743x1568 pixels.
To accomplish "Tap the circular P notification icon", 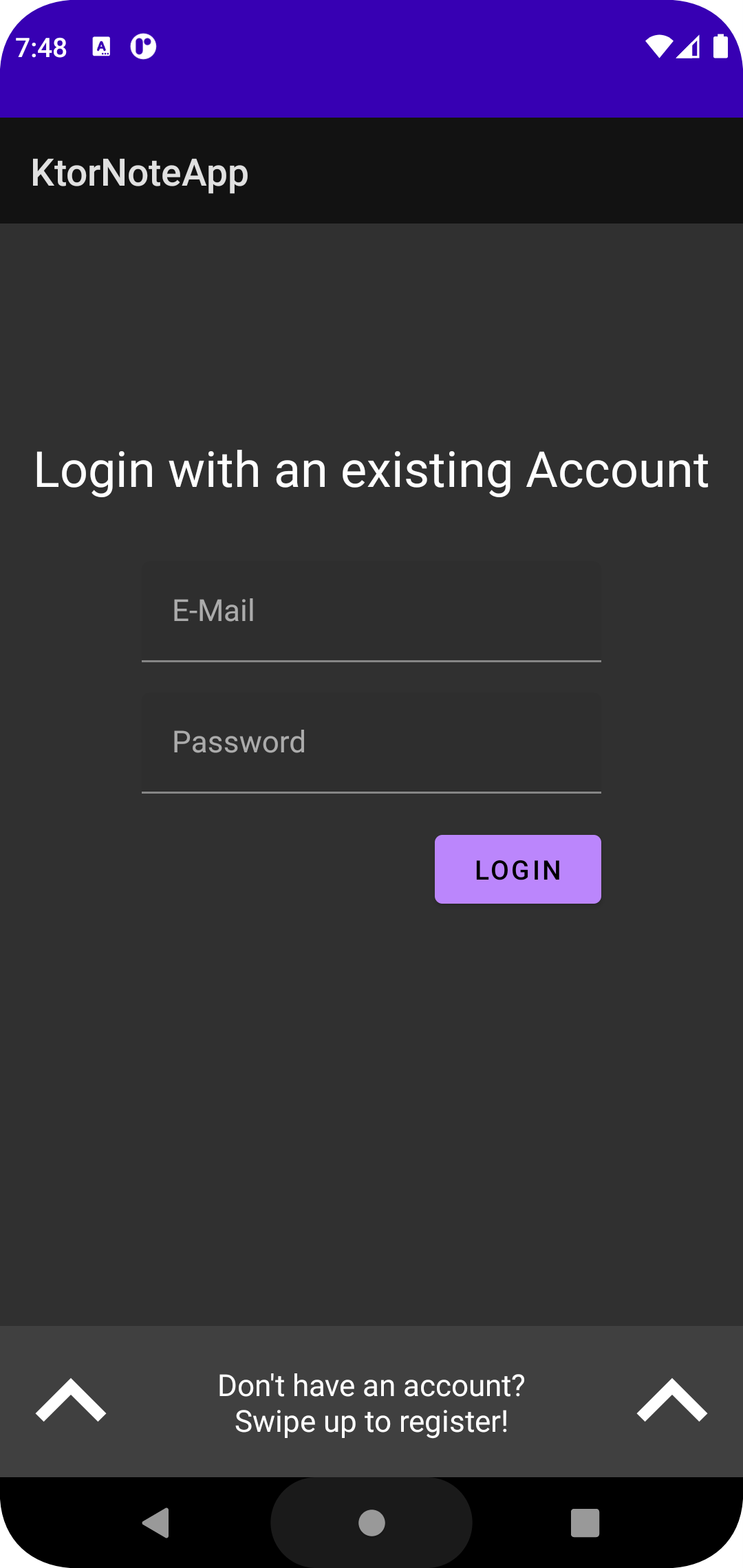I will 143,47.
